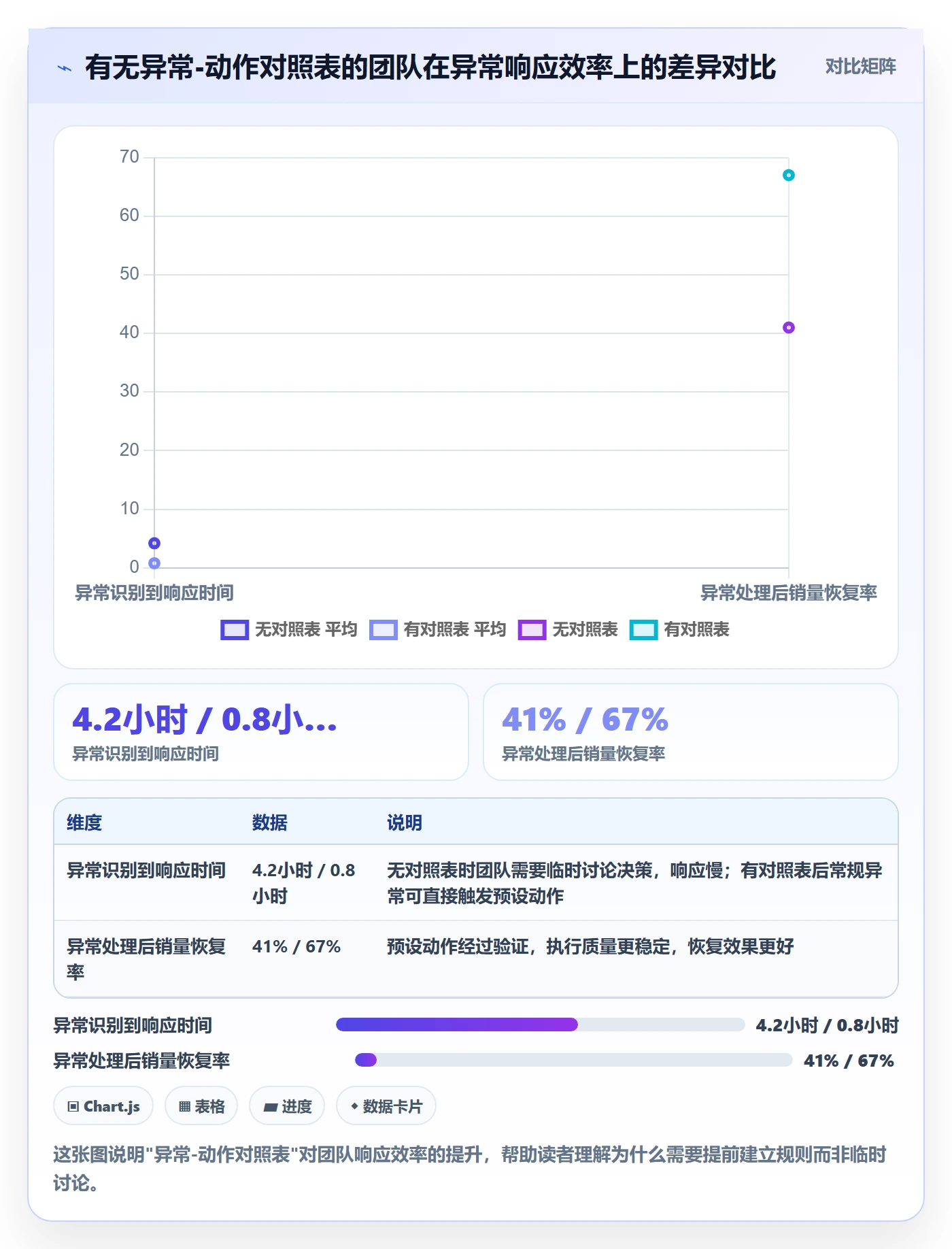Click the 说明 table column header
The image size is (952, 1249).
click(405, 823)
